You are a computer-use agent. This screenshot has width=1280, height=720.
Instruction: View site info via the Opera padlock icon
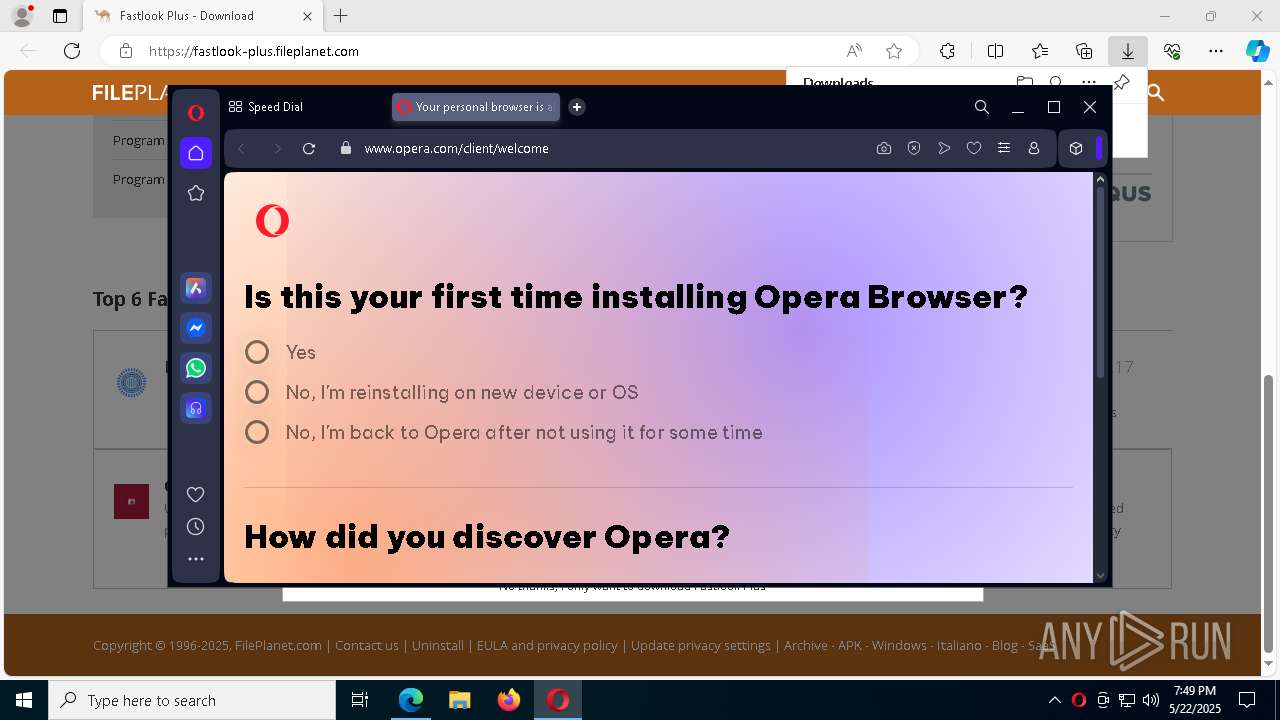[x=346, y=148]
